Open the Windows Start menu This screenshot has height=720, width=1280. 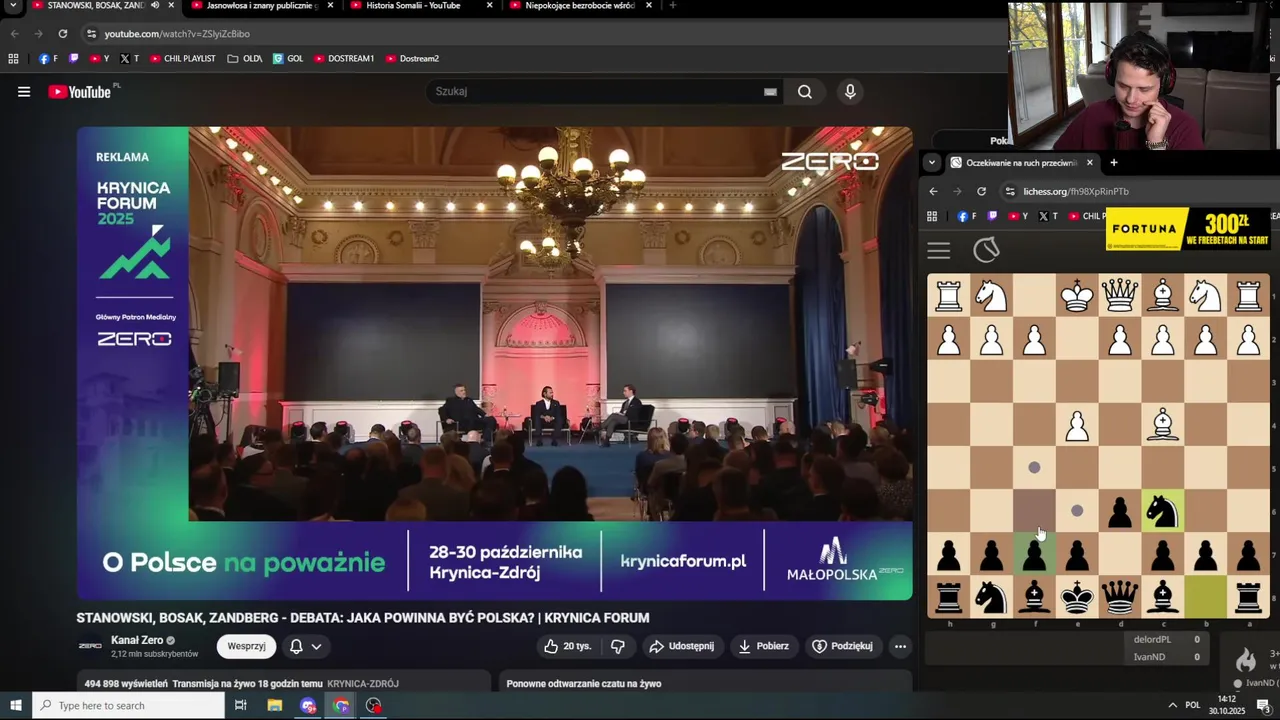[15, 706]
